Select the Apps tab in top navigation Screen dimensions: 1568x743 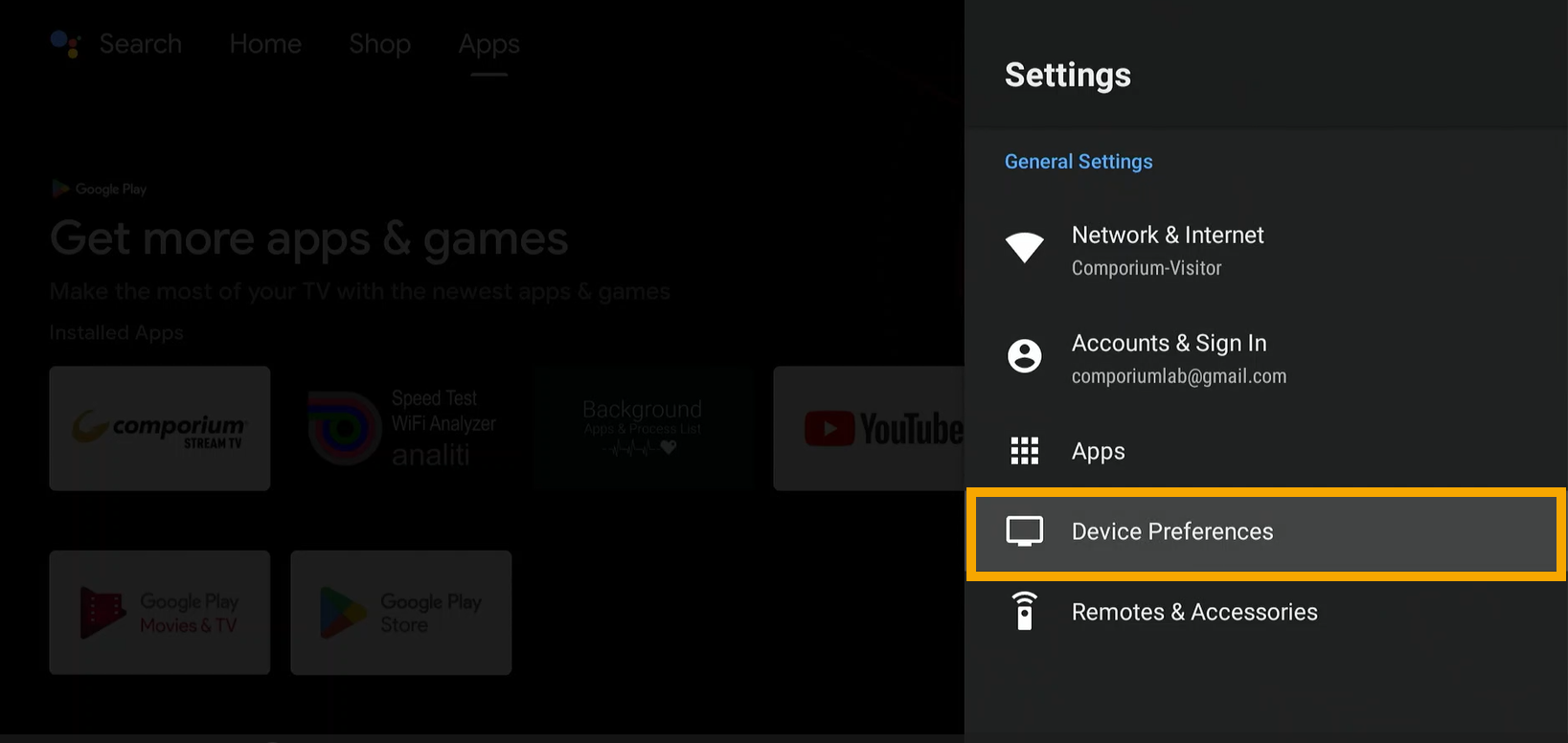point(489,44)
